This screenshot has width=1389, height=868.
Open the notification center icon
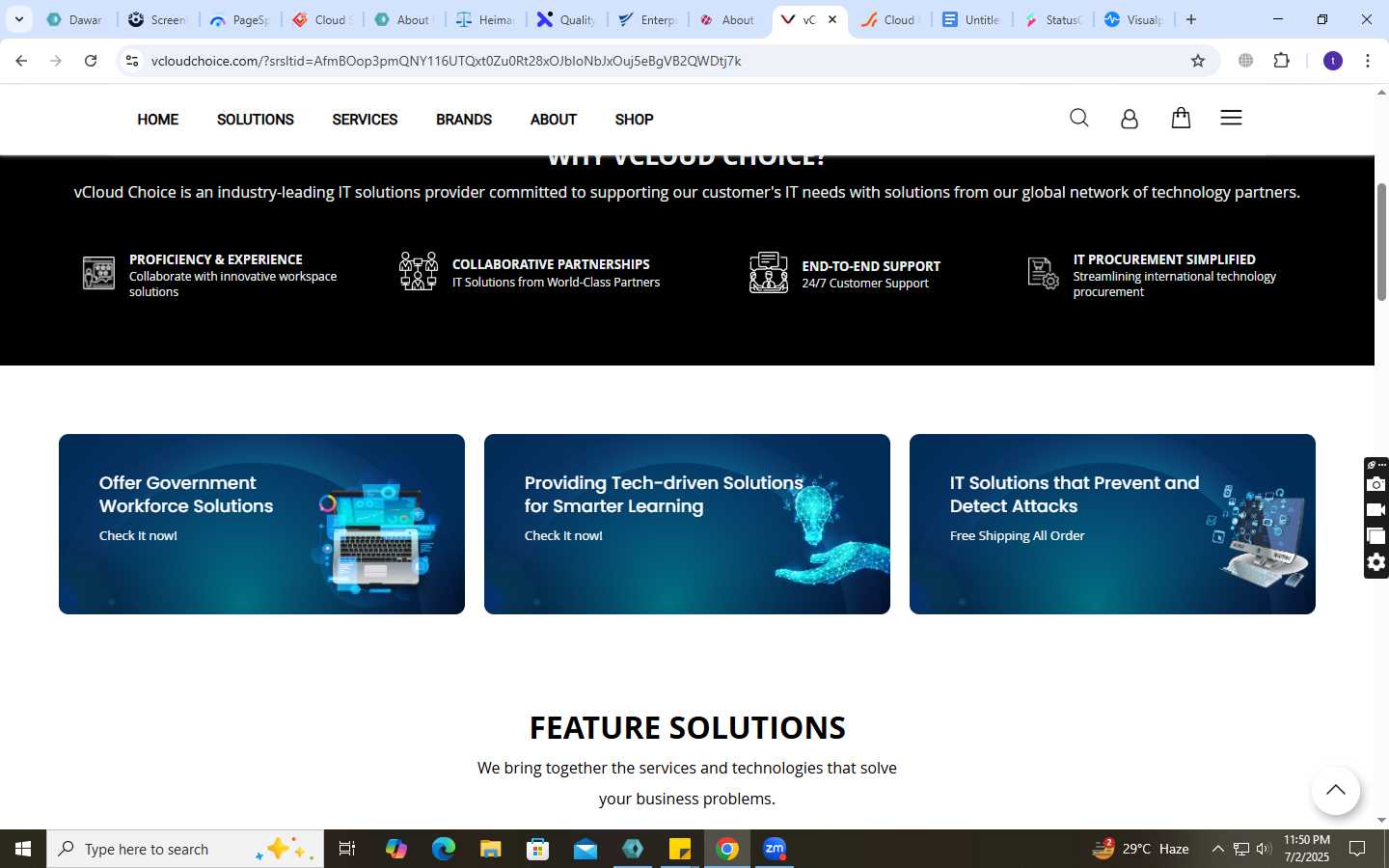pyautogui.click(x=1357, y=849)
